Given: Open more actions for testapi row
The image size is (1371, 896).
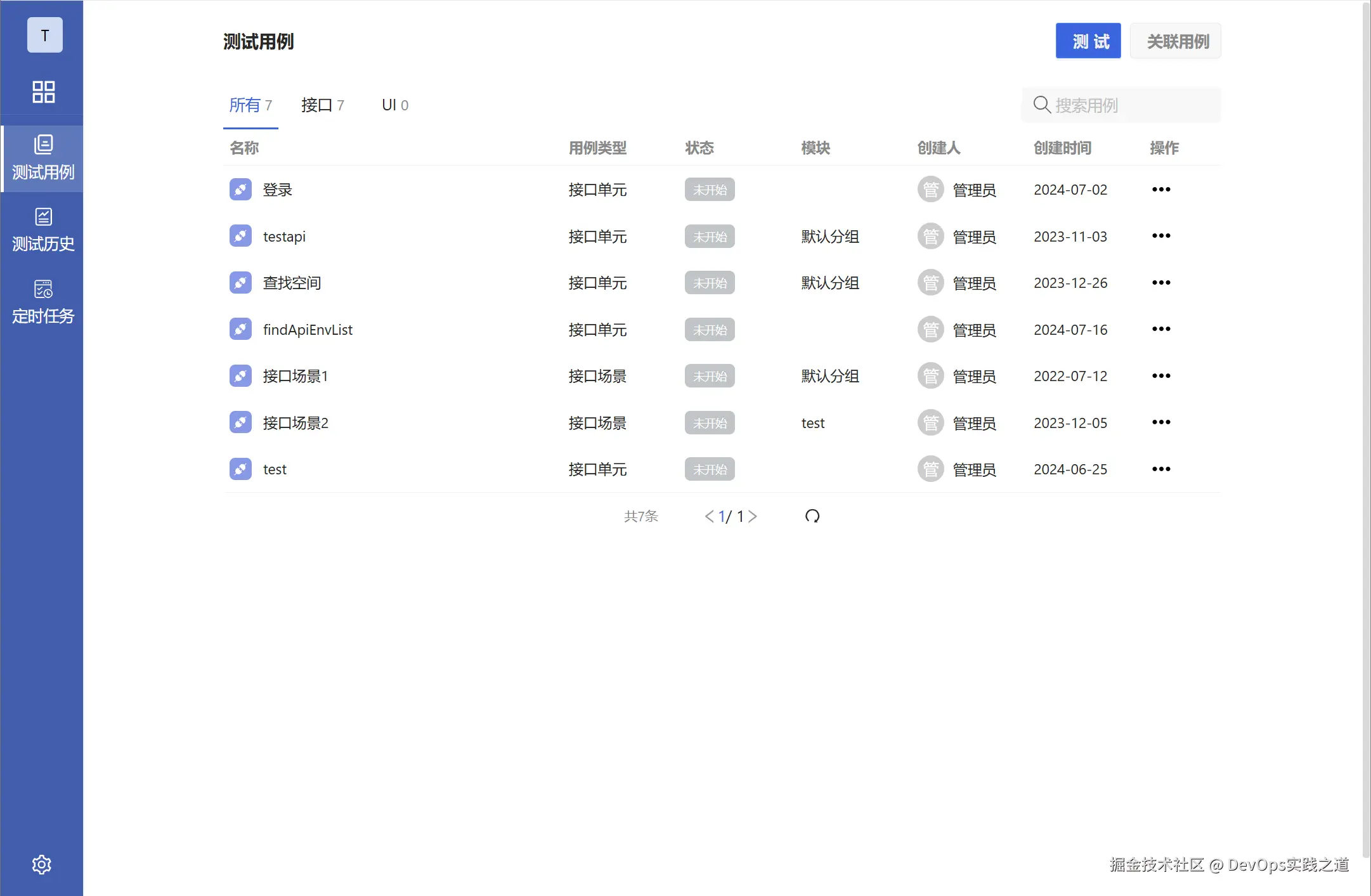Looking at the screenshot, I should [x=1161, y=236].
